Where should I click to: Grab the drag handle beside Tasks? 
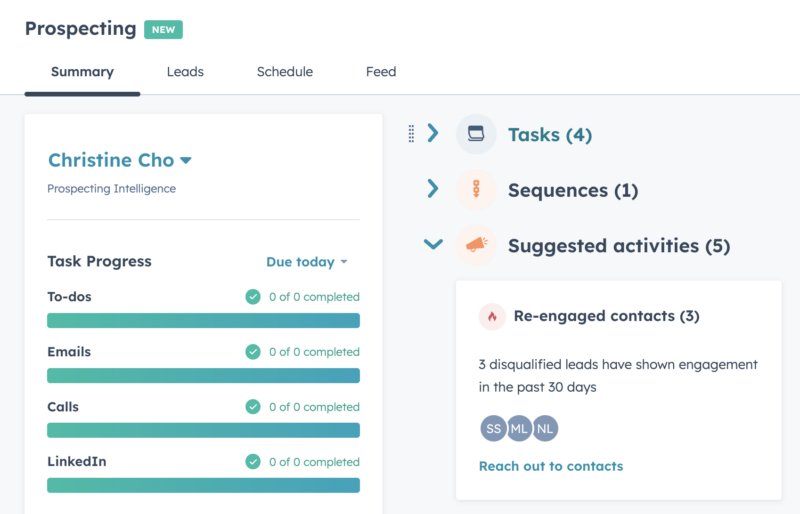(411, 134)
